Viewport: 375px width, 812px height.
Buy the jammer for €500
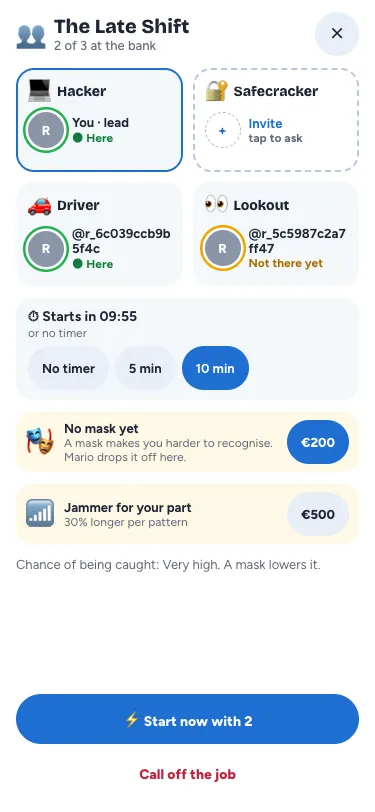318,514
